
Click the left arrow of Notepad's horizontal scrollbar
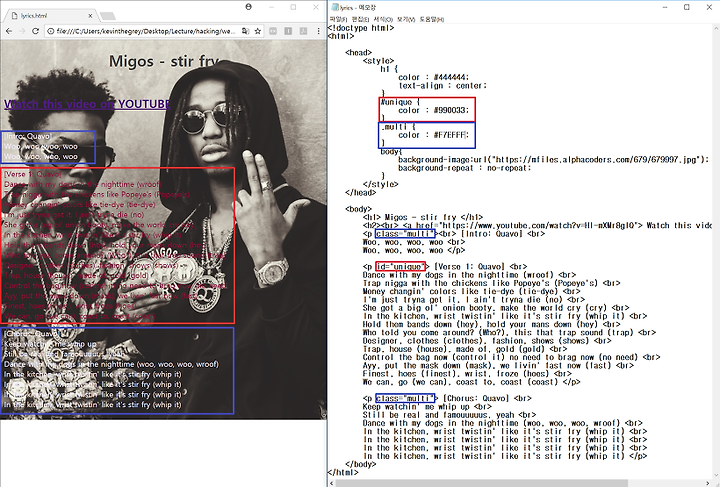[x=331, y=483]
